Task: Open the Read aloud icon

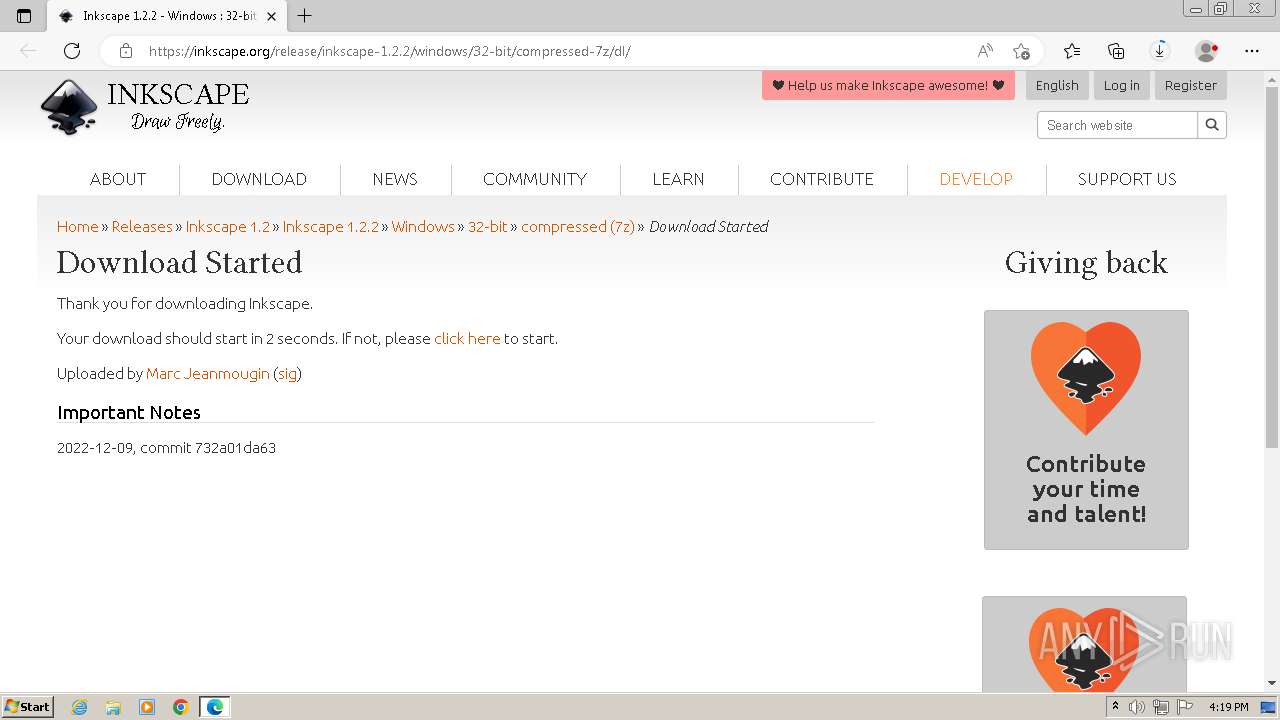Action: click(x=985, y=51)
